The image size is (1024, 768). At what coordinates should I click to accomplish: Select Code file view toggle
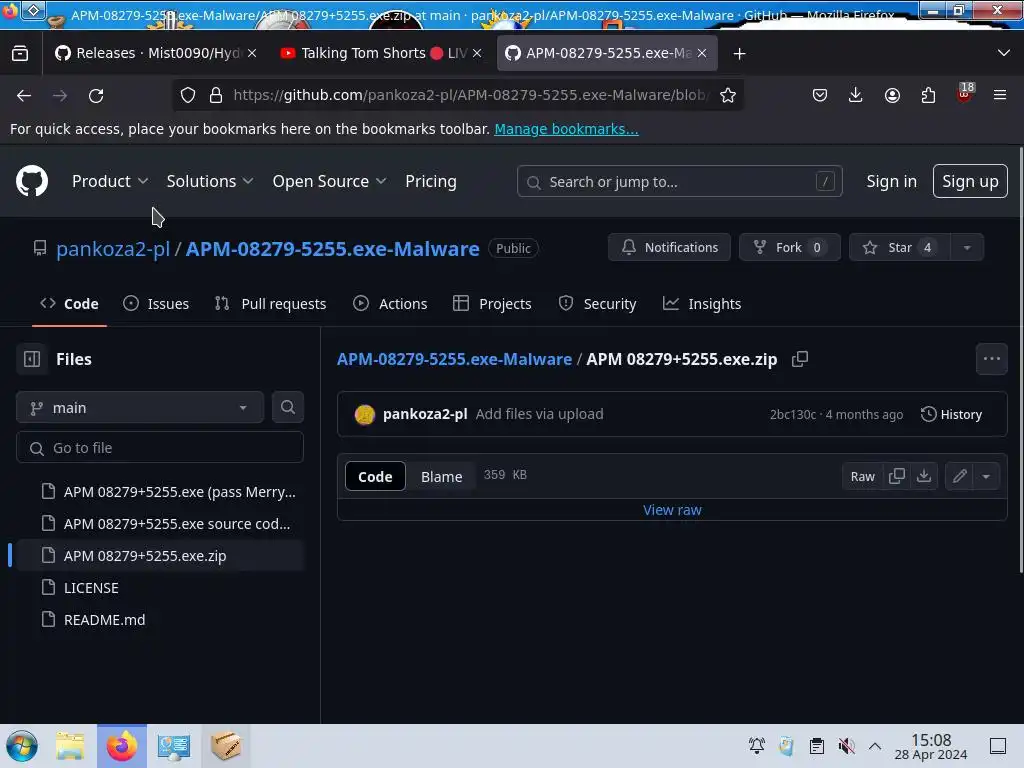coord(375,476)
